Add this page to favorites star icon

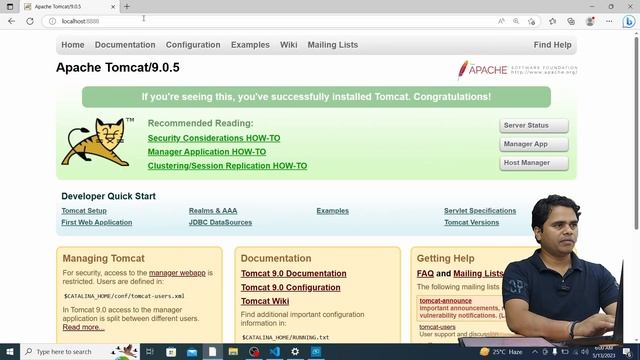(531, 21)
